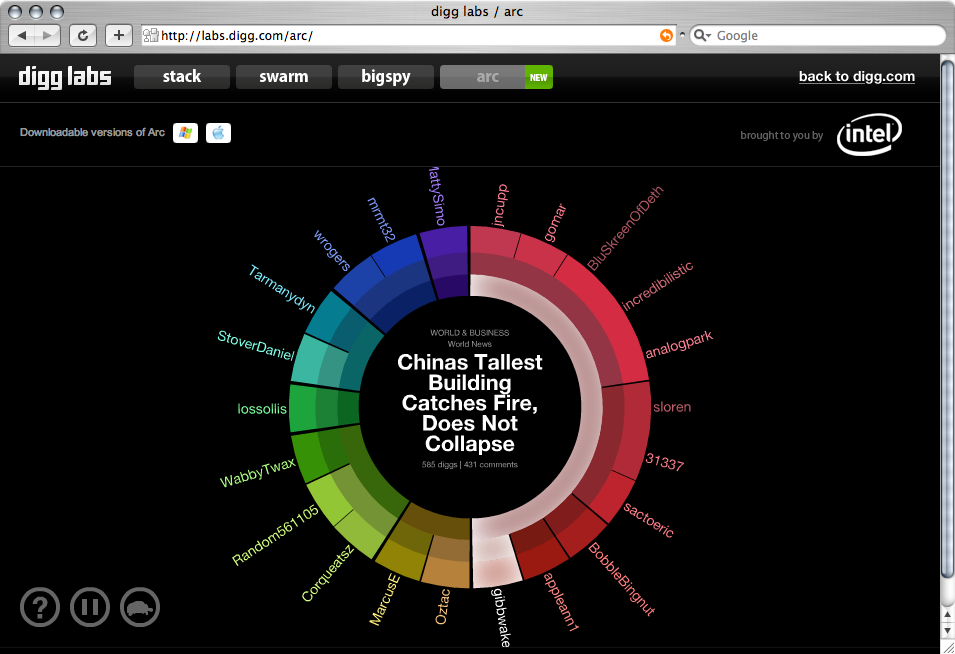Reload the page with the refresh icon
The width and height of the screenshot is (955, 654).
click(83, 35)
